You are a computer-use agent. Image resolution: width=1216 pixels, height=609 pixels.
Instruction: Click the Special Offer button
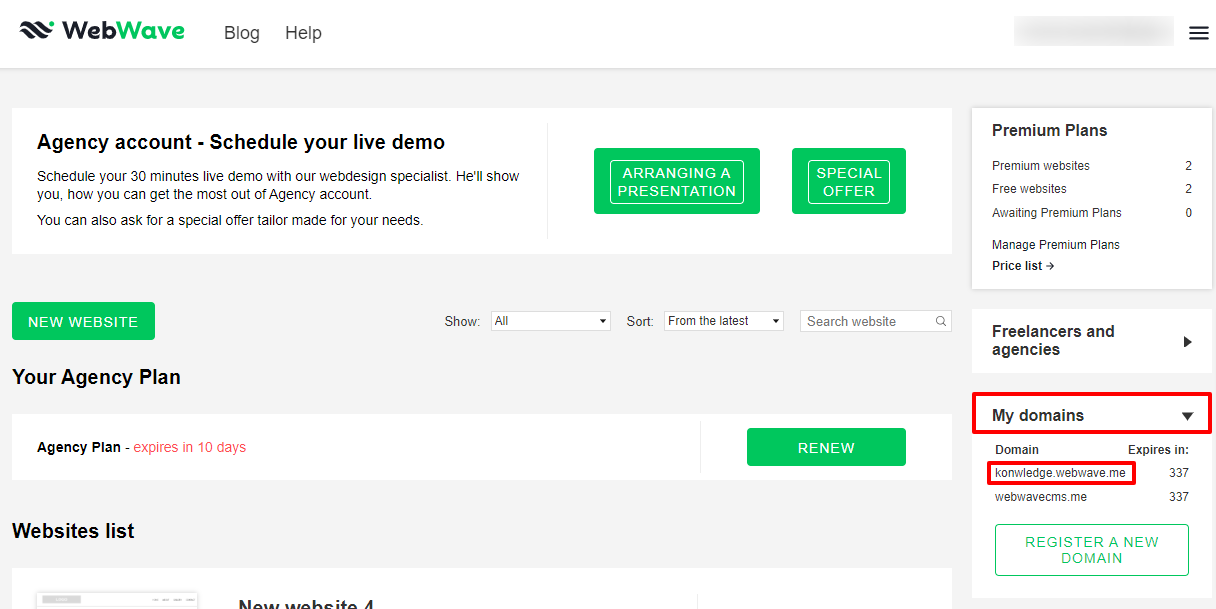tap(848, 181)
